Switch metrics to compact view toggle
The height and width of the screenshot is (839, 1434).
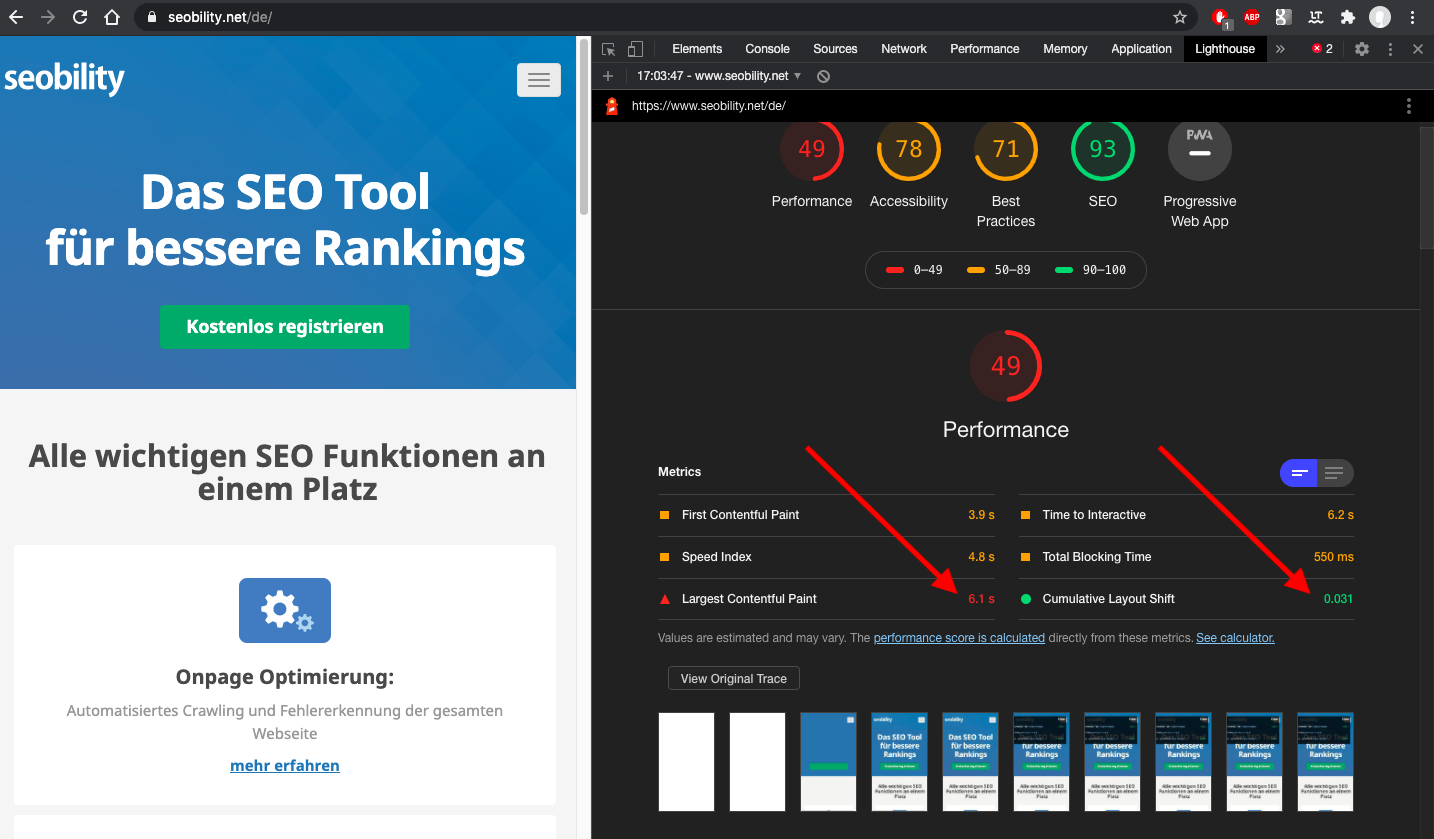[x=1299, y=473]
